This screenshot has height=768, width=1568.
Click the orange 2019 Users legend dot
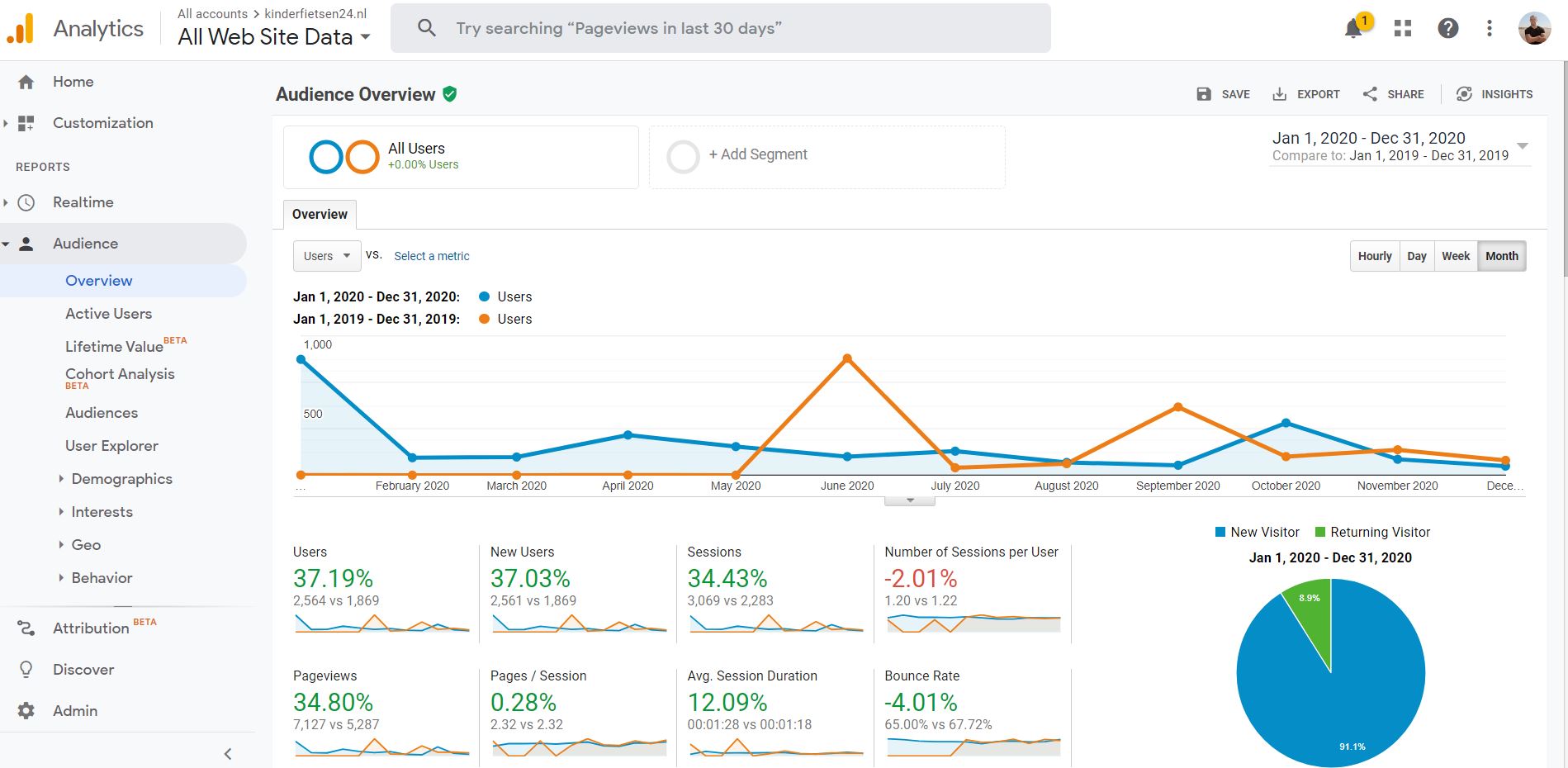(484, 319)
